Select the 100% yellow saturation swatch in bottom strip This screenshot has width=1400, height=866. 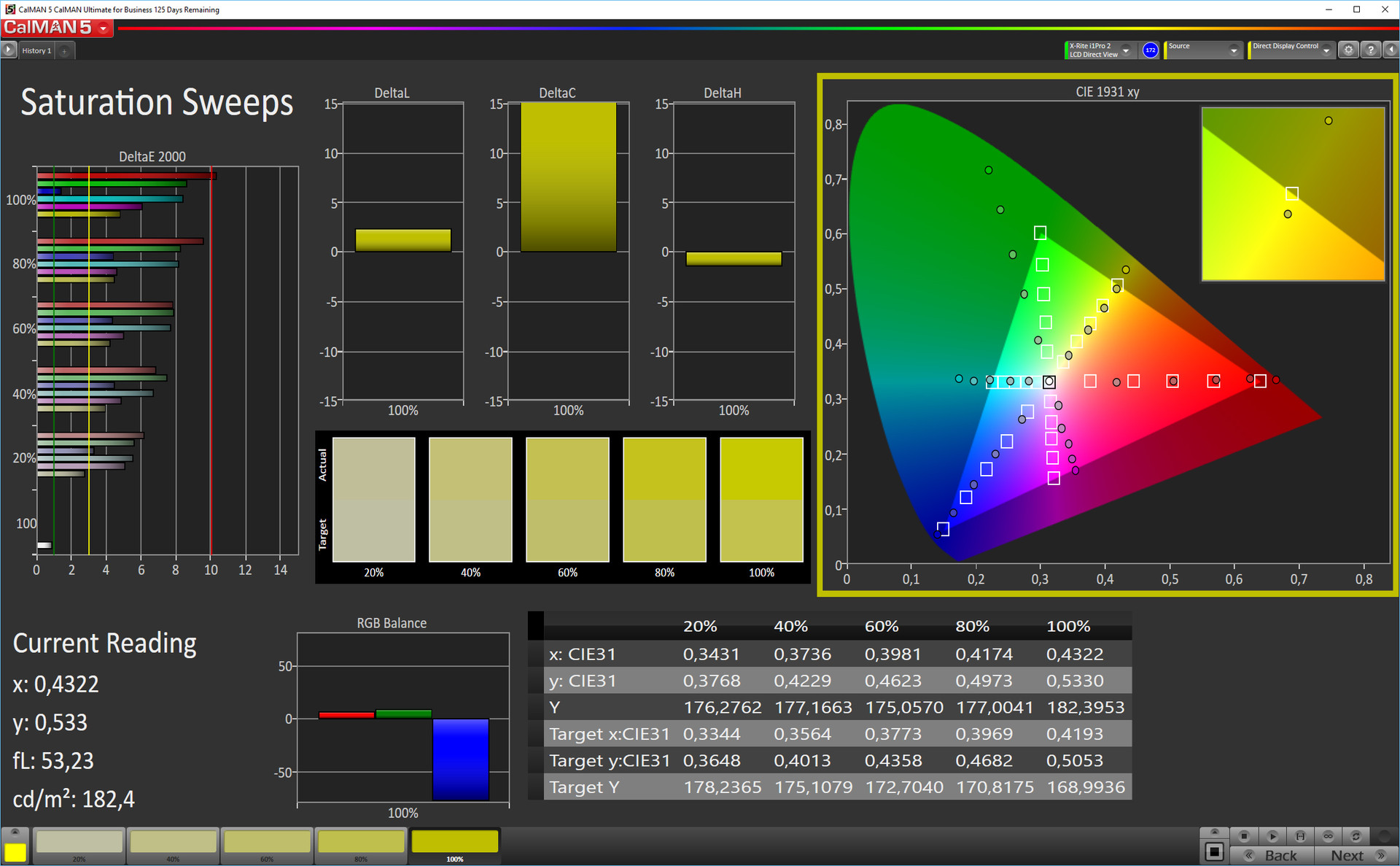(455, 846)
